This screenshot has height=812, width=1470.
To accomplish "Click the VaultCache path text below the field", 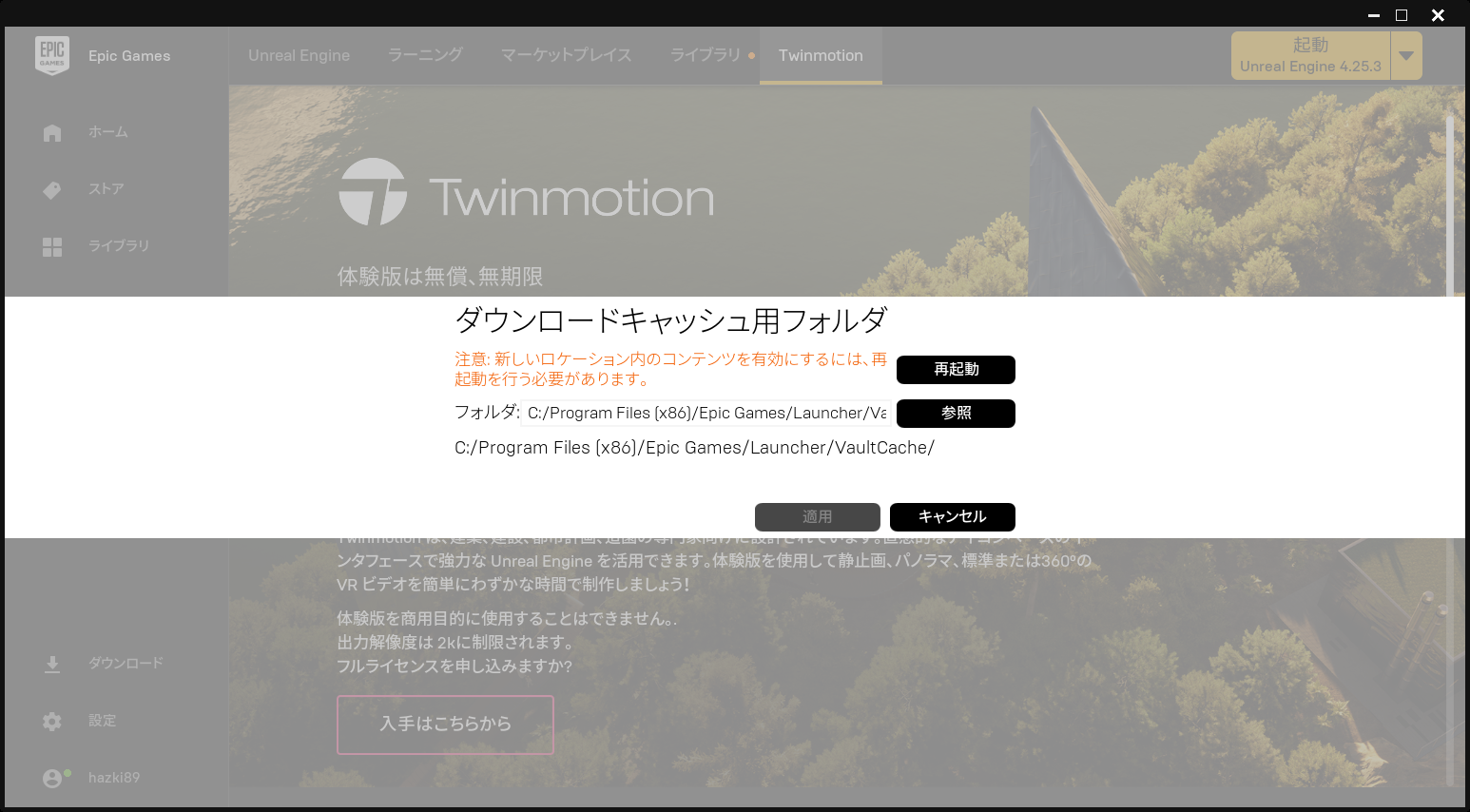I will (694, 448).
